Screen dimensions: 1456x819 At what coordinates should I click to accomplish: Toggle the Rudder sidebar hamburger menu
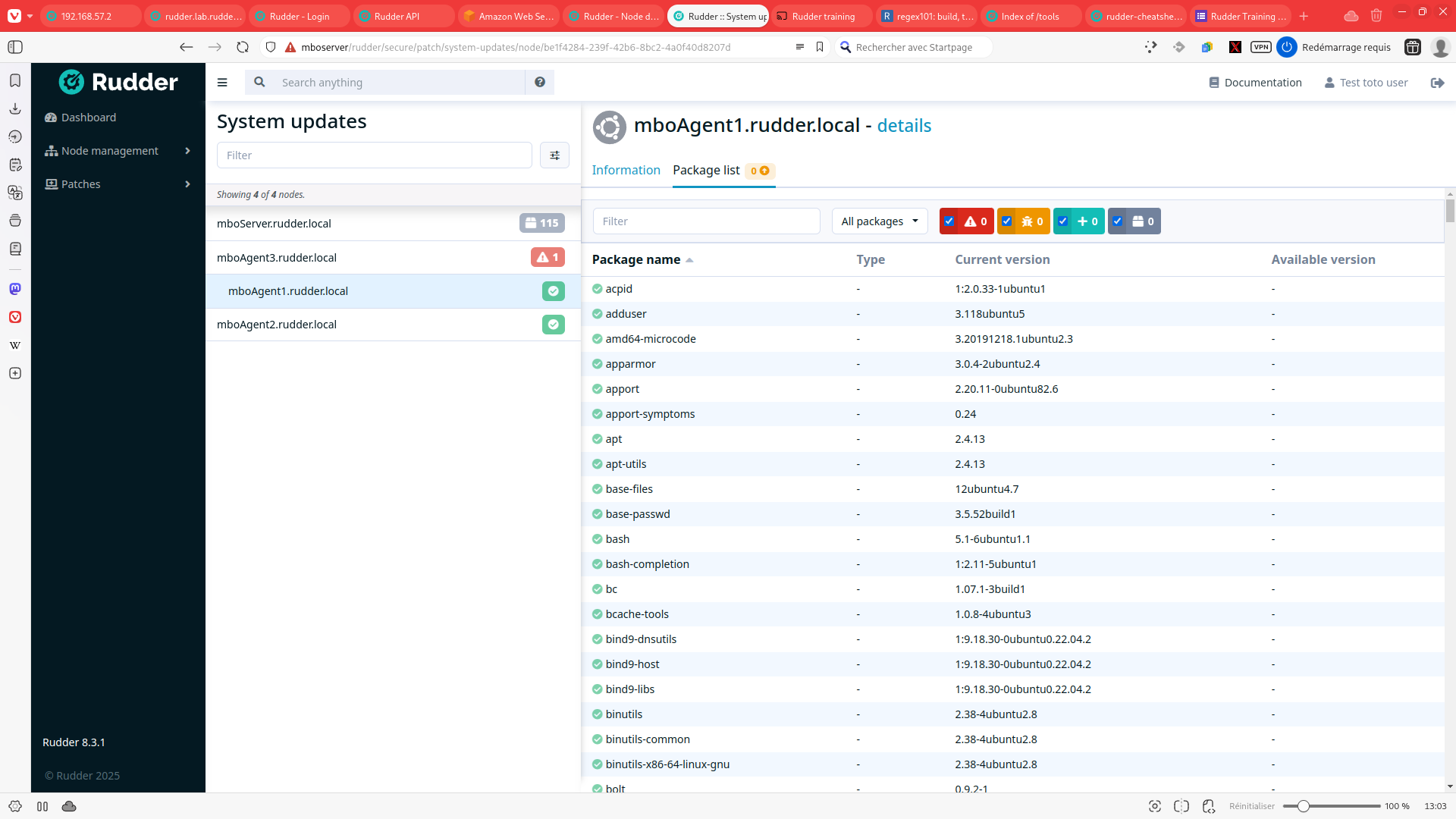(222, 83)
